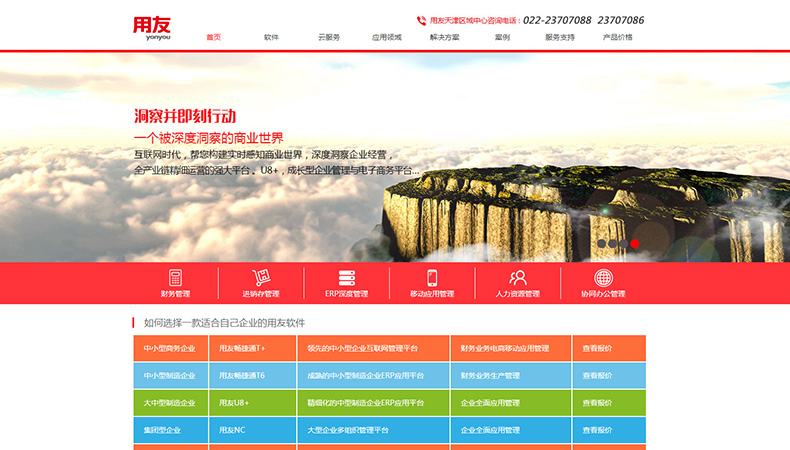The image size is (790, 450).
Task: Open the 产品价格 menu item
Action: 618,37
